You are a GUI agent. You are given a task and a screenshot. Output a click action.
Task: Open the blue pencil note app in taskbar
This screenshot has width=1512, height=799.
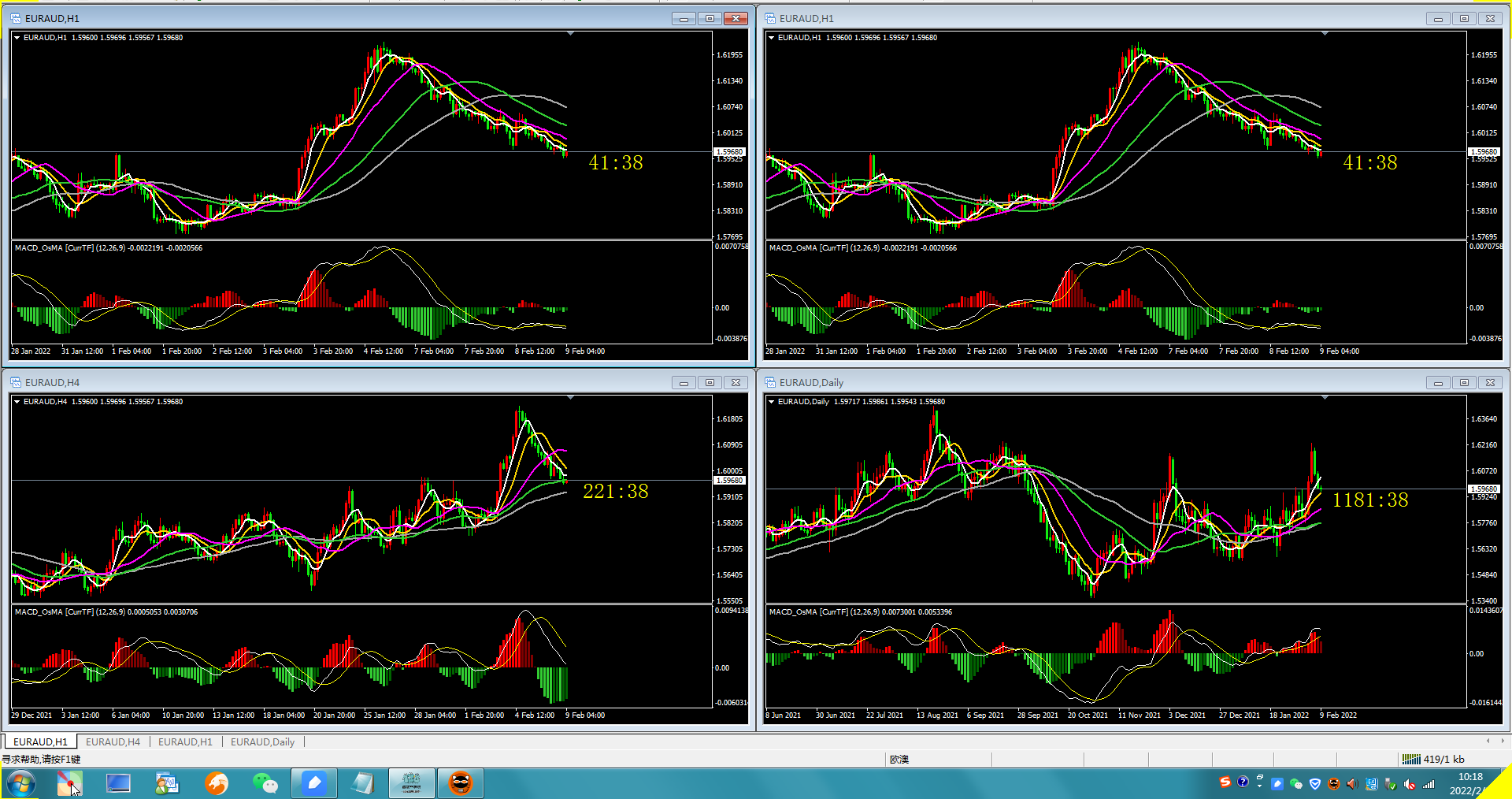(x=314, y=783)
